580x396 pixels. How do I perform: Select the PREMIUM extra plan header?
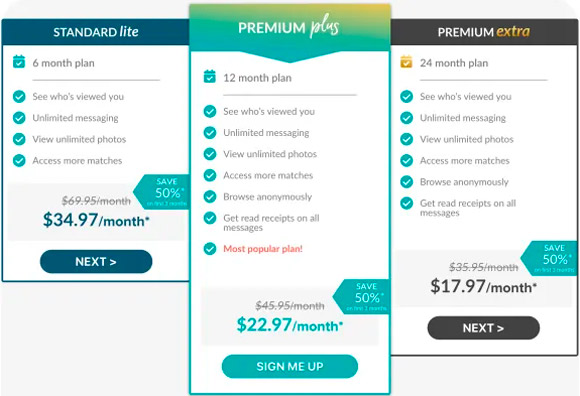point(484,32)
